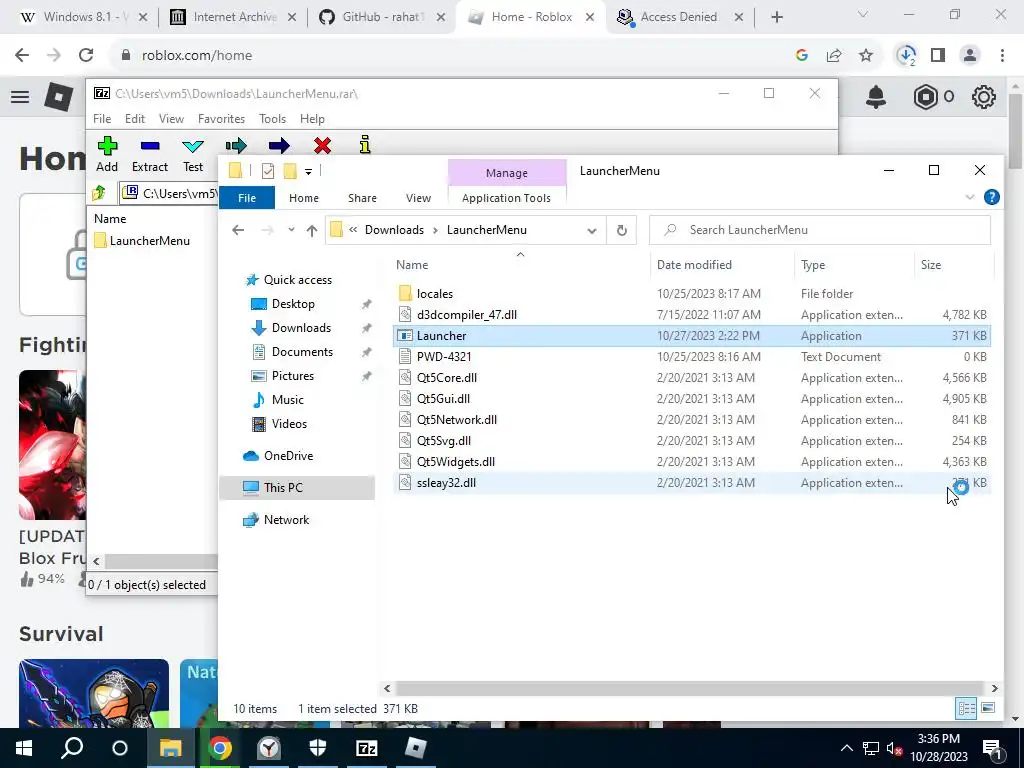
Task: Bookmark this page star icon
Action: pos(866,56)
